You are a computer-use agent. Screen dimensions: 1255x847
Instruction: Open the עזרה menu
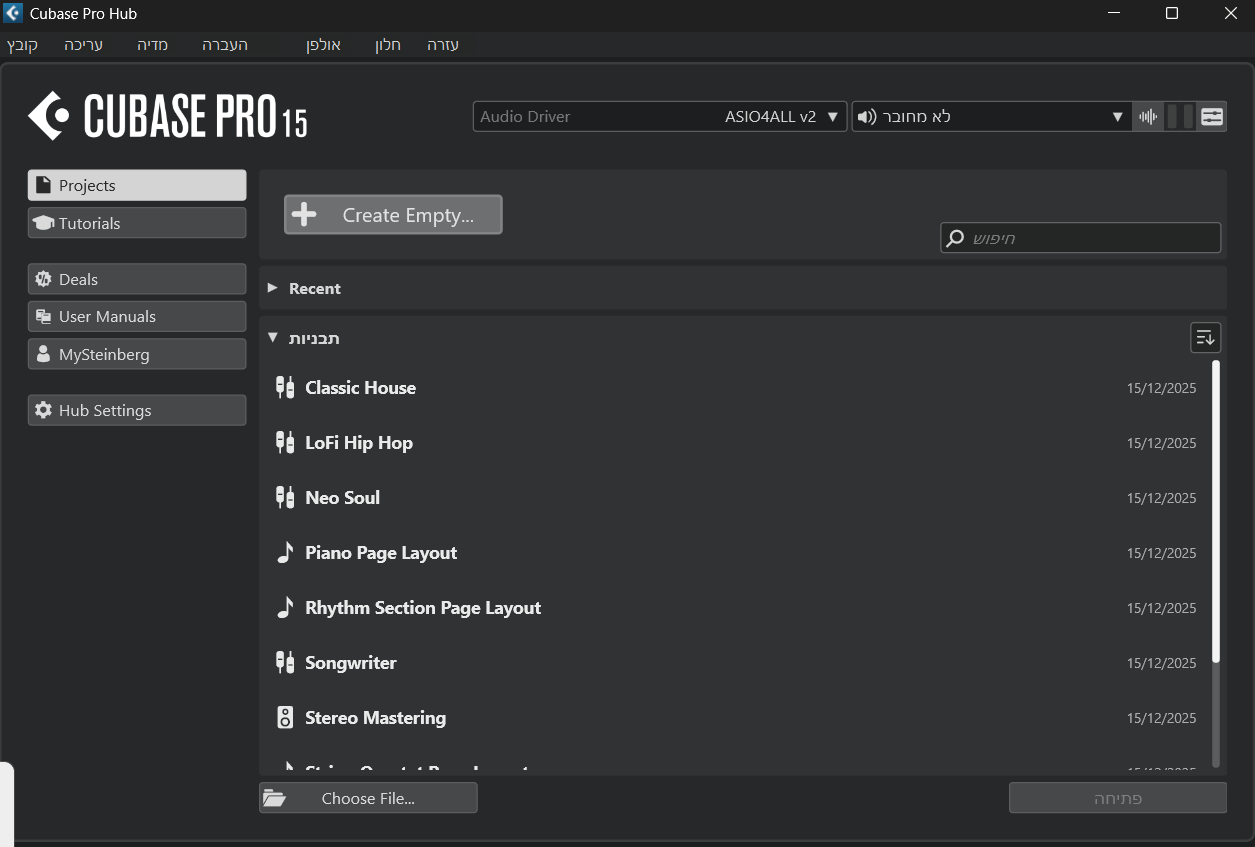(x=443, y=45)
